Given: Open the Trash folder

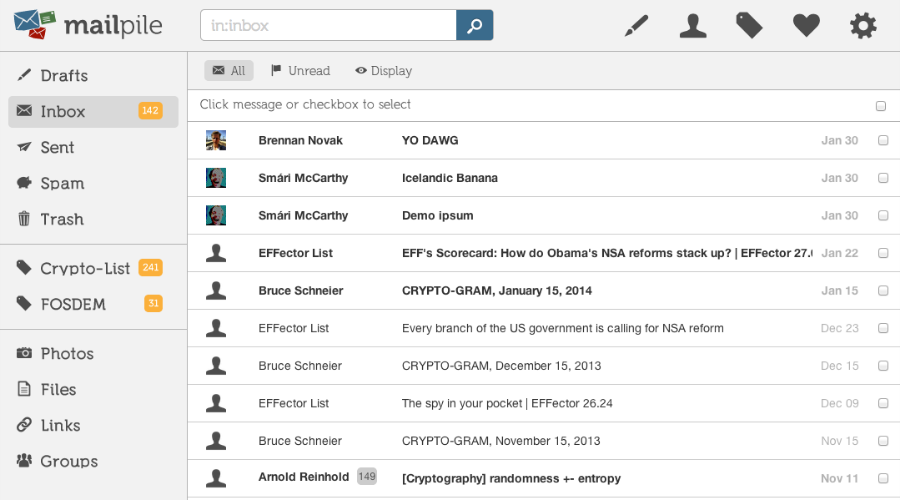Looking at the screenshot, I should [93, 219].
